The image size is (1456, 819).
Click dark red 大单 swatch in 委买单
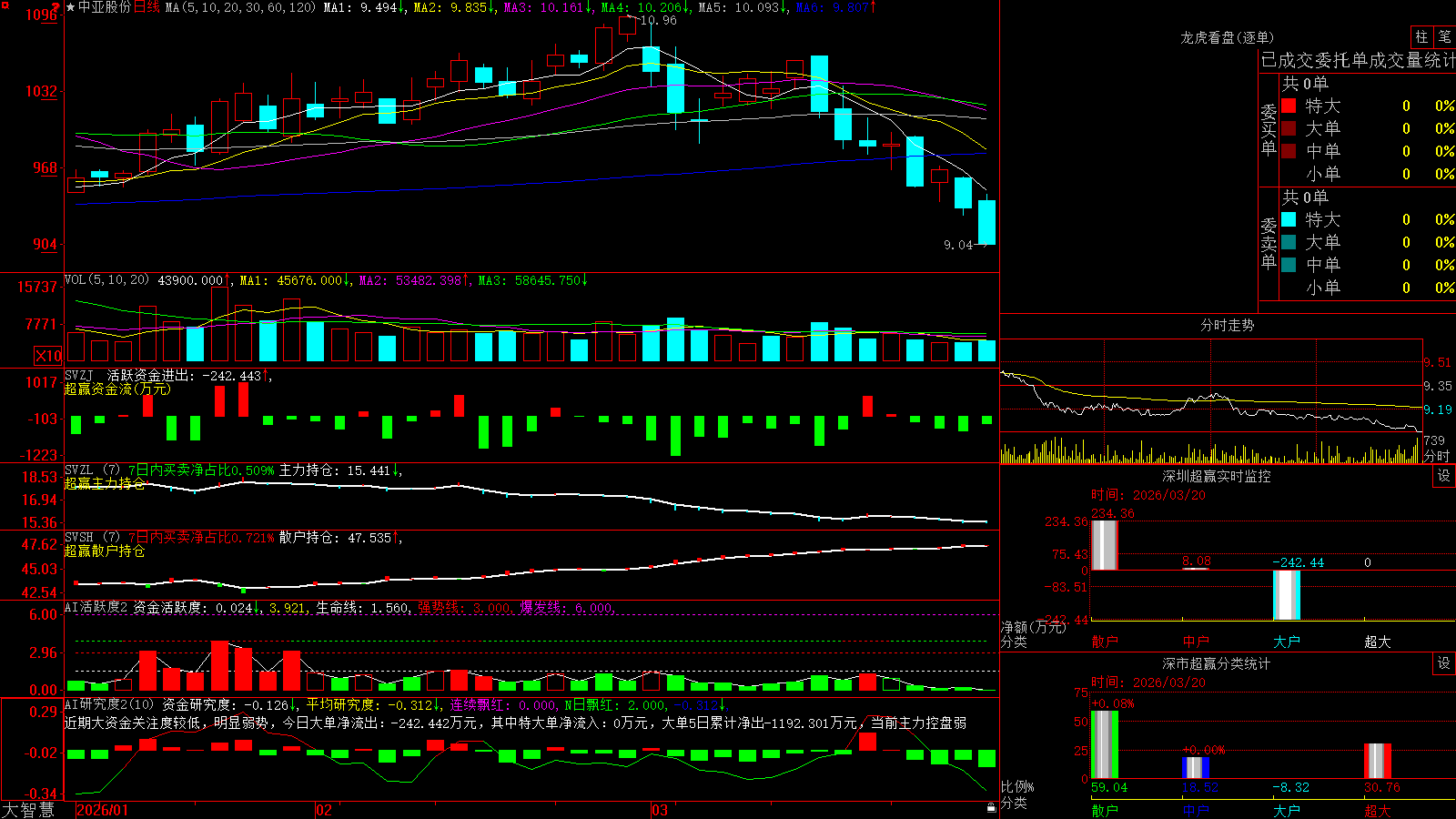1289,128
